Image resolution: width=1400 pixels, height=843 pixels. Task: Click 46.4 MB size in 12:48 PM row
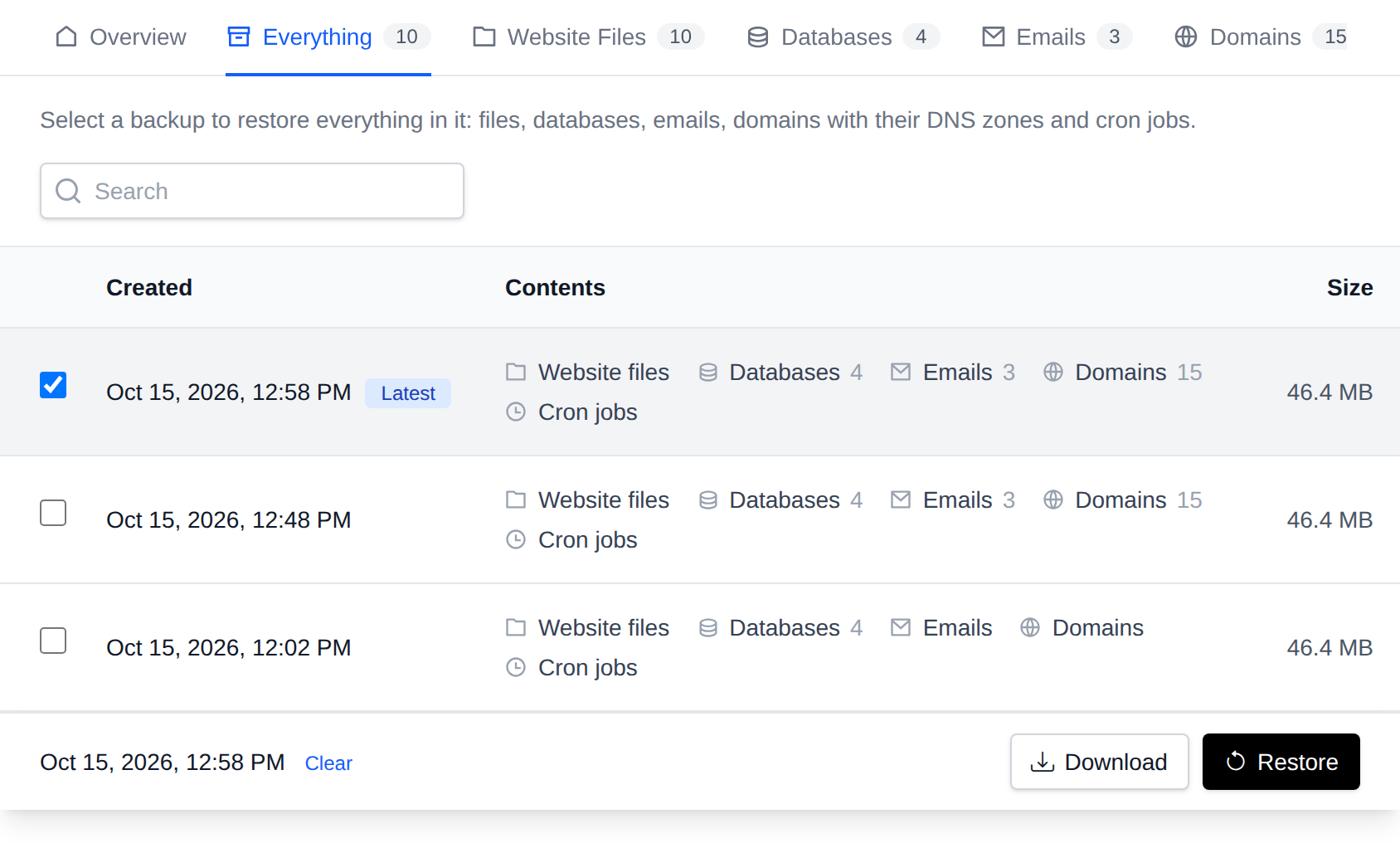(x=1330, y=520)
